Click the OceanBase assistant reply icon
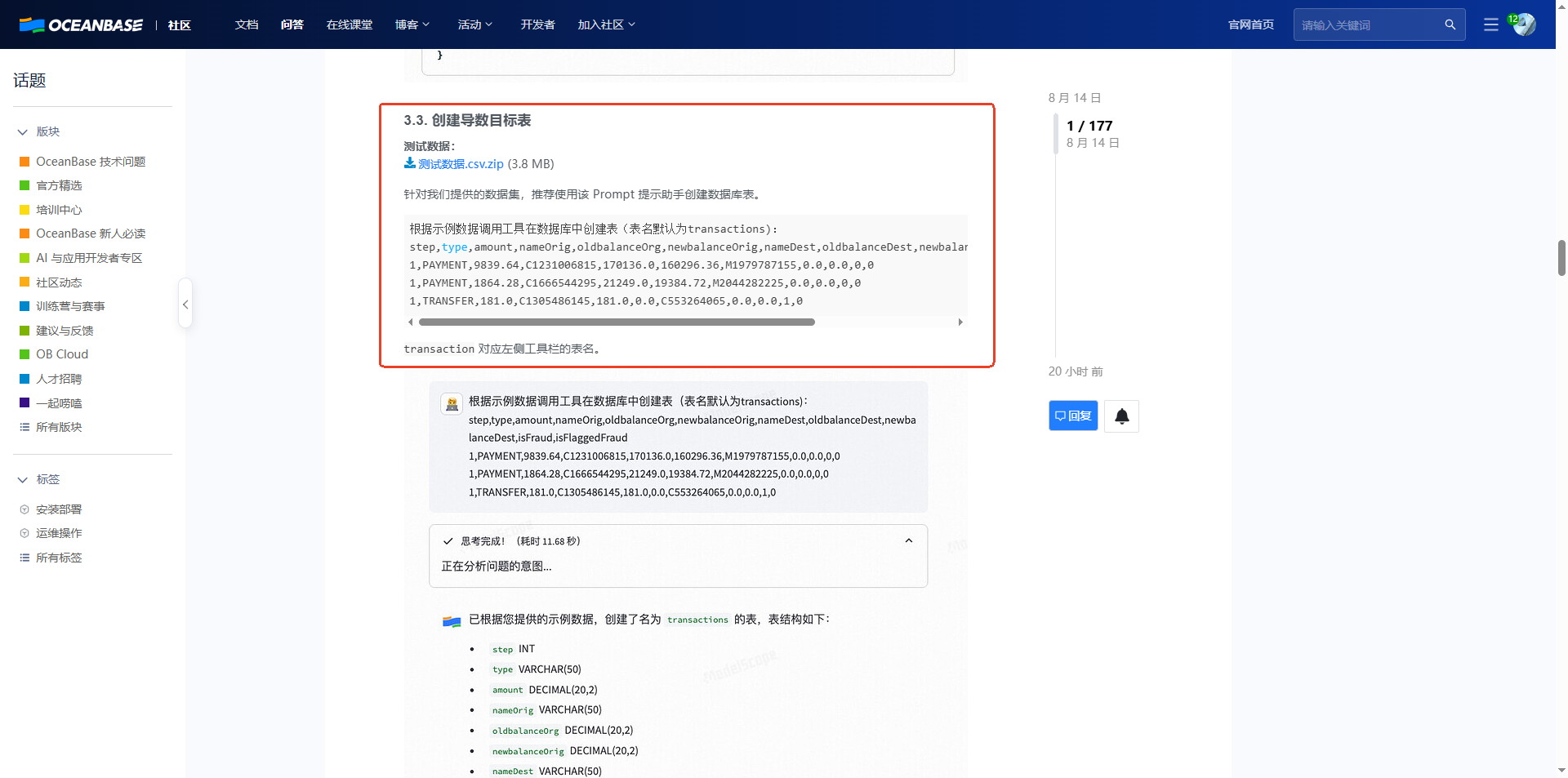 [452, 621]
